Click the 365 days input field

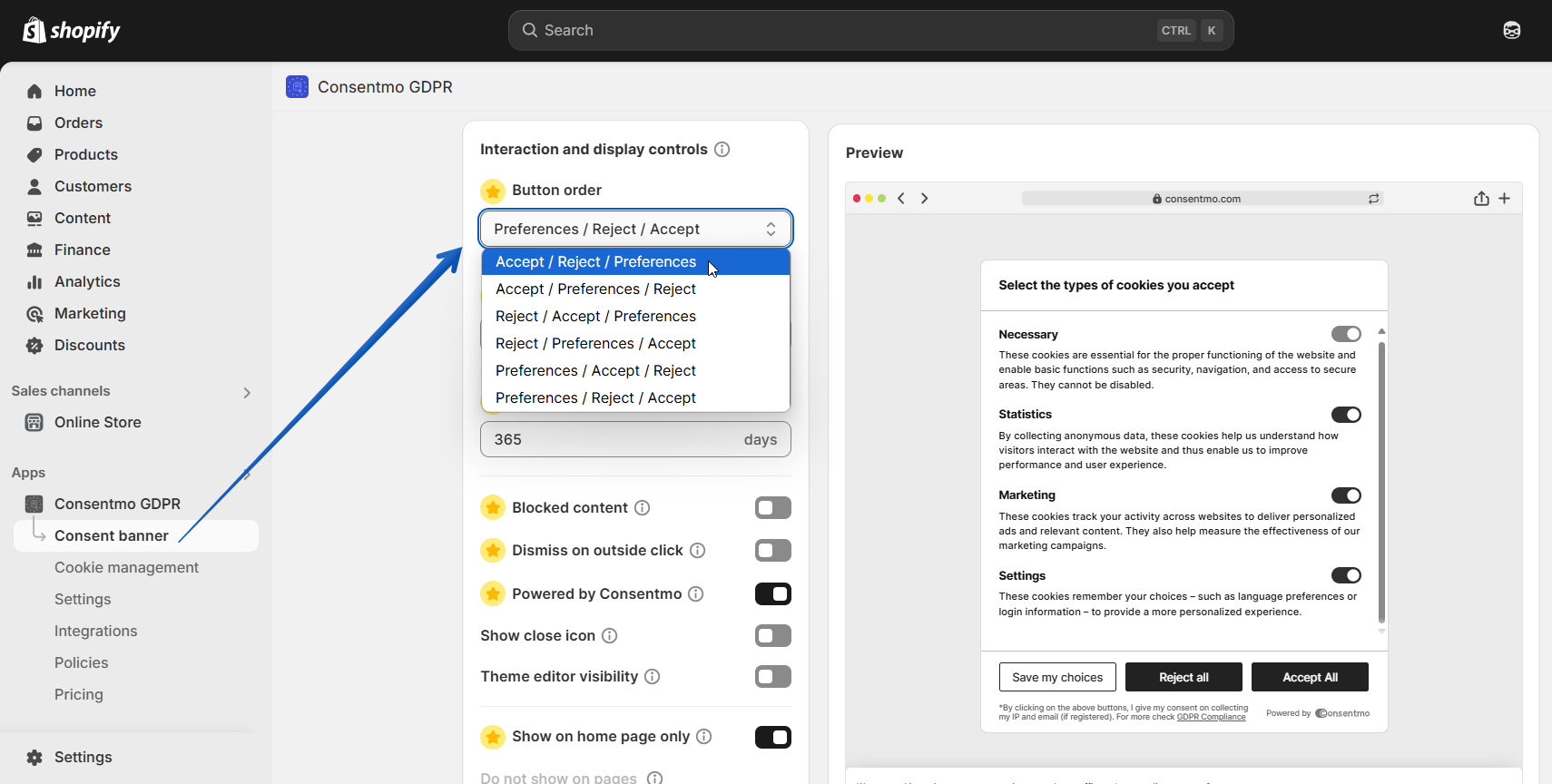[x=635, y=439]
